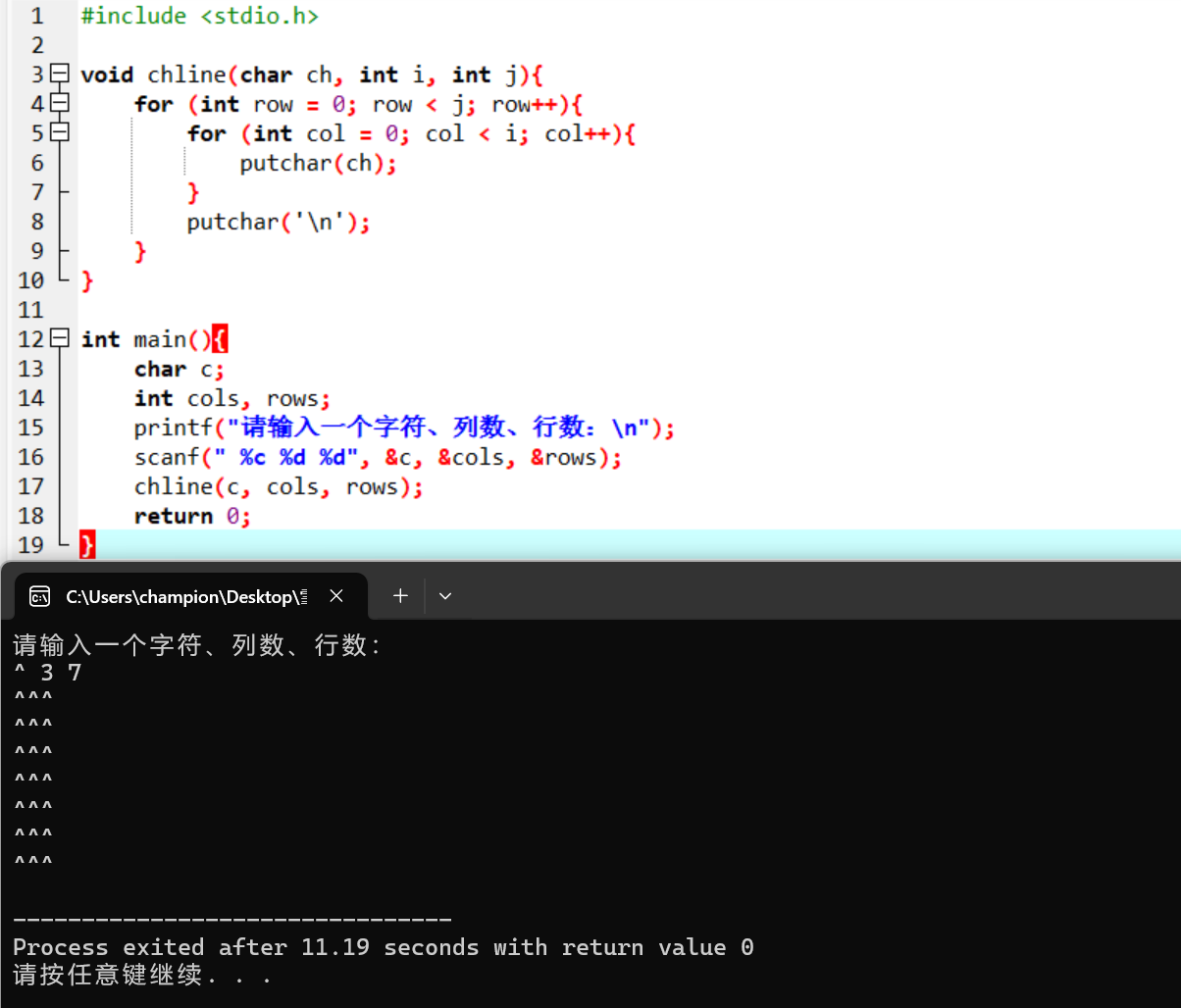
Task: Click 'int cols, rows;' declaration
Action: tap(232, 398)
